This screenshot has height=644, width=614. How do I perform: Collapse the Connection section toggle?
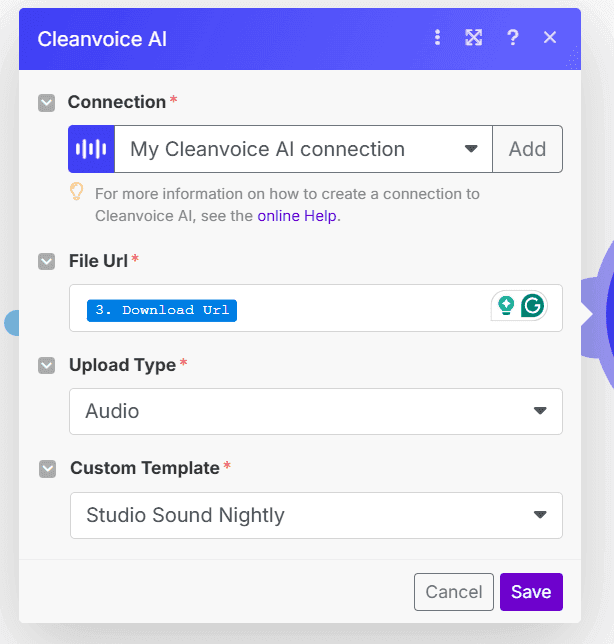coord(46,102)
